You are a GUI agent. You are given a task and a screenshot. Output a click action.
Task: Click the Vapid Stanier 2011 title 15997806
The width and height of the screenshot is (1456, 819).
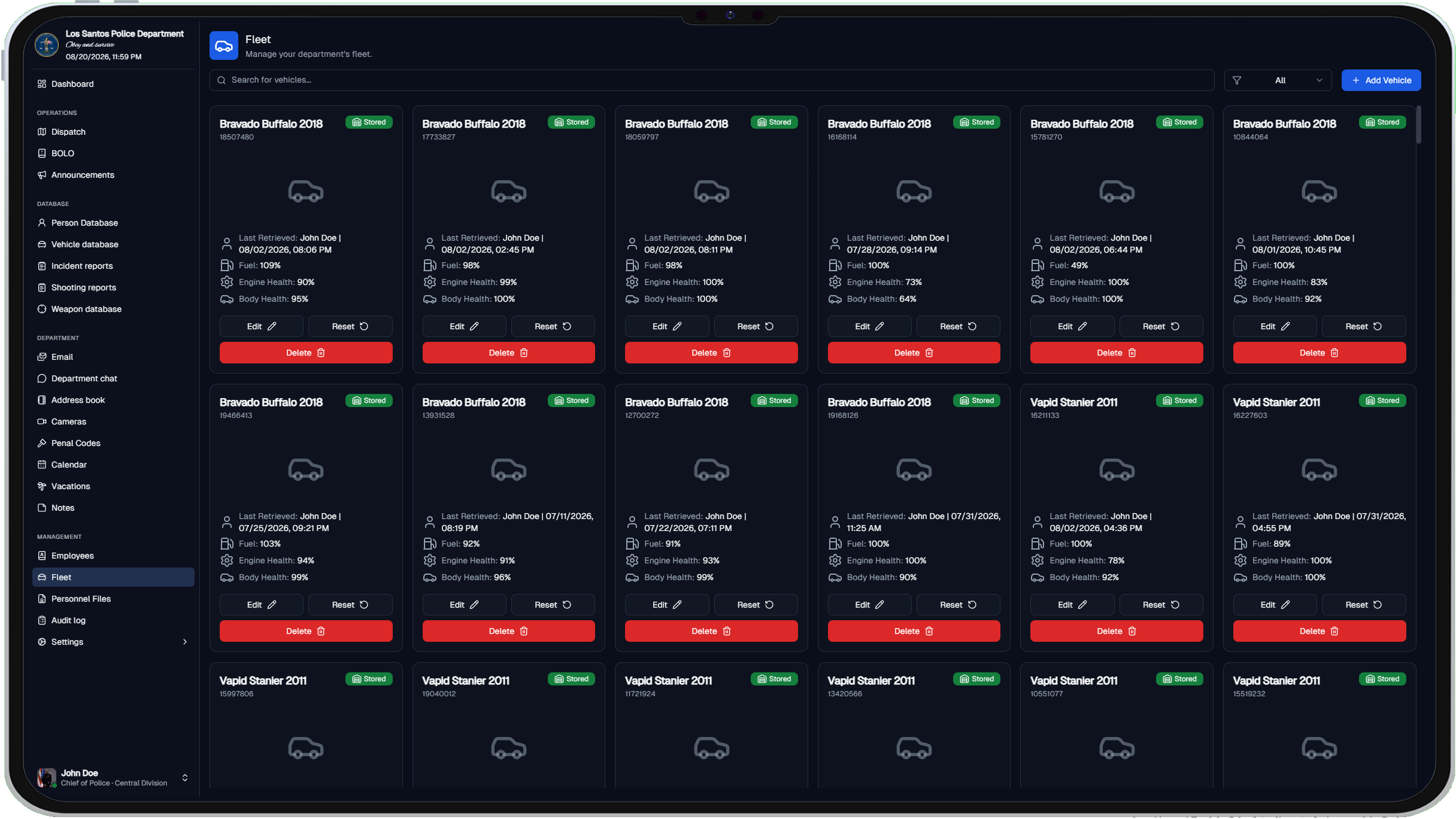coord(263,681)
